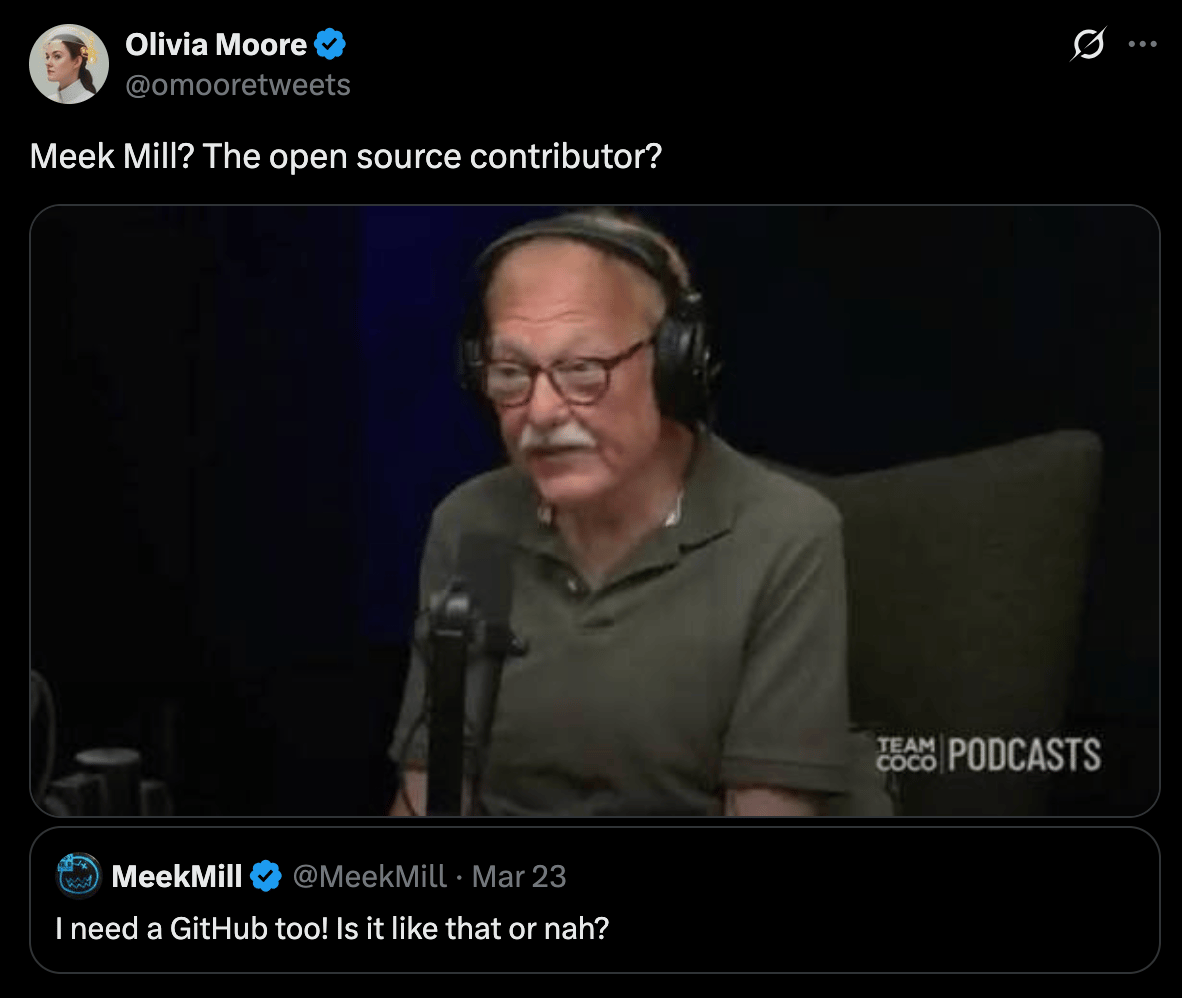
Task: Play the GIF of the man with headphones
Action: pos(594,510)
